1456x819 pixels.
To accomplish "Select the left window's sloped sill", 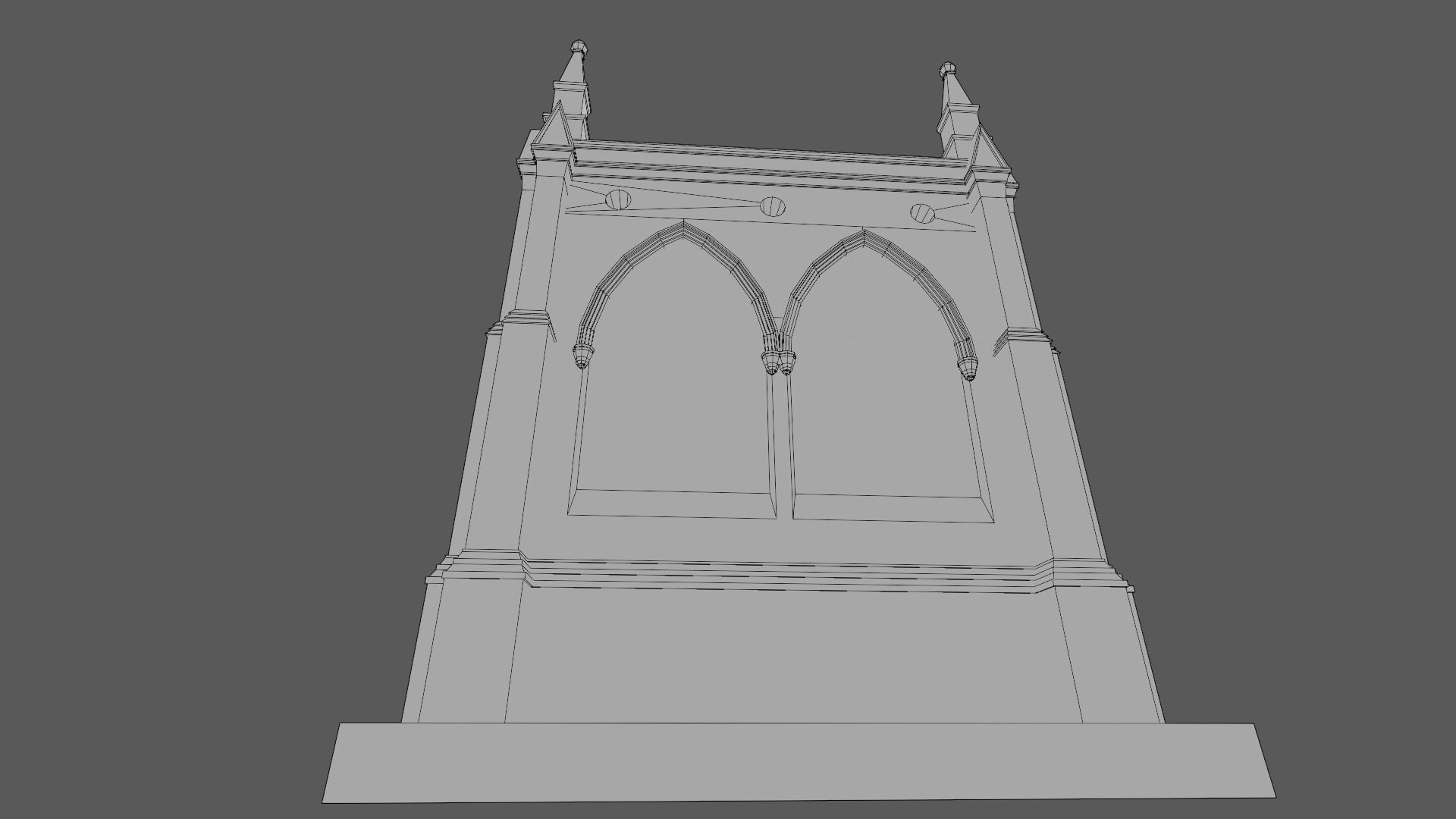I will (672, 504).
